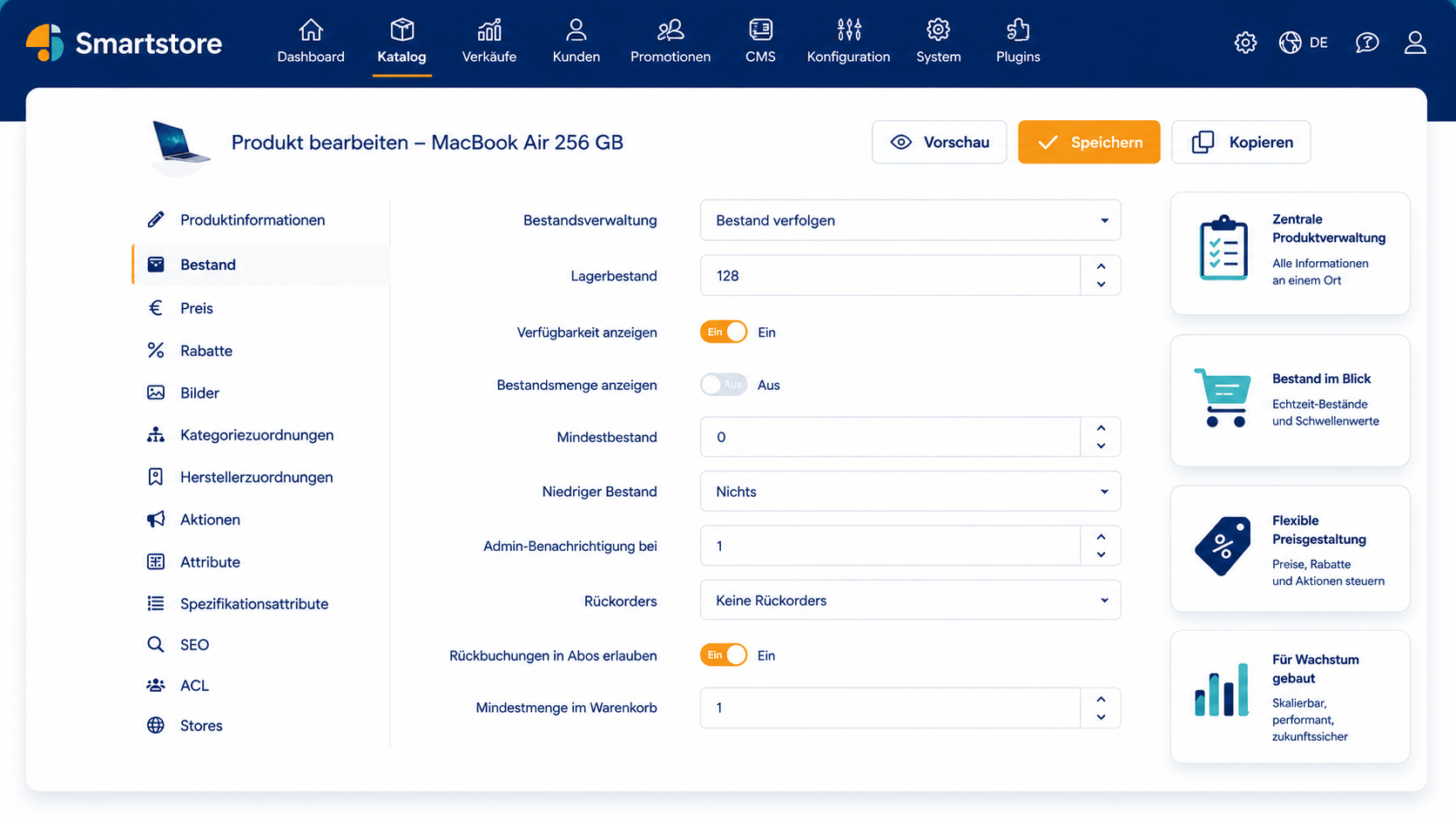
Task: Click the Lagerbestand field showing 128
Action: [890, 276]
